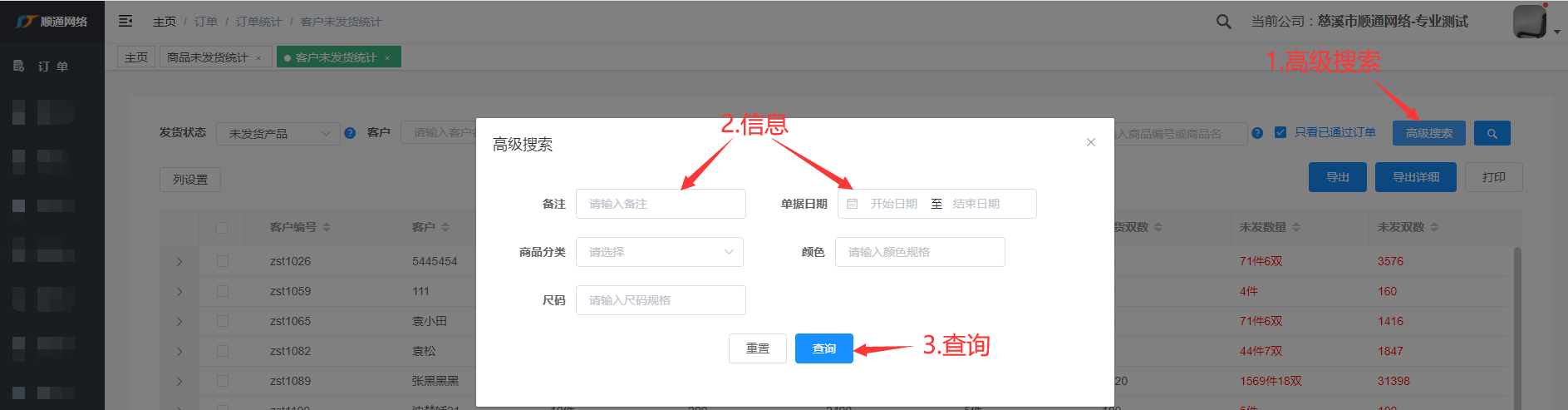Click the calendar icon in 单据日期 field

coord(853,204)
